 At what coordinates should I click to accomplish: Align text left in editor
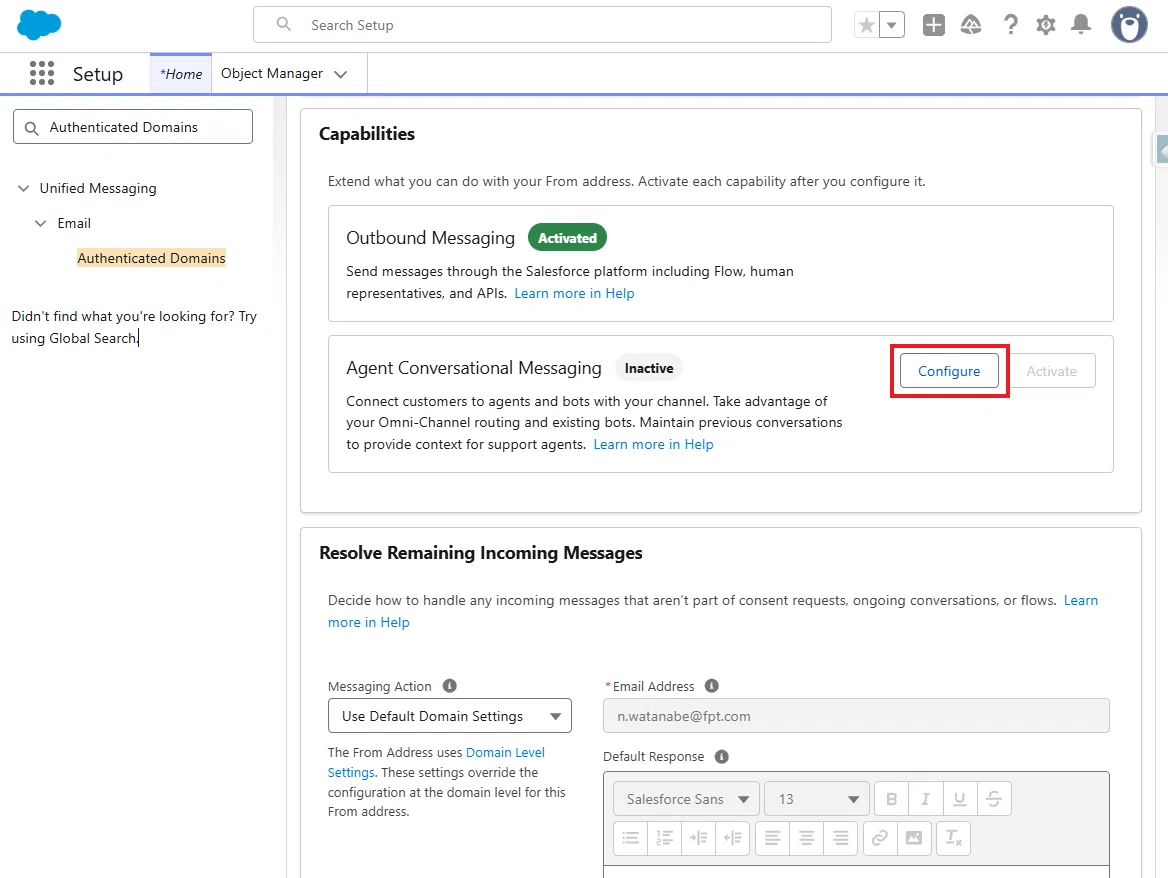click(x=772, y=839)
